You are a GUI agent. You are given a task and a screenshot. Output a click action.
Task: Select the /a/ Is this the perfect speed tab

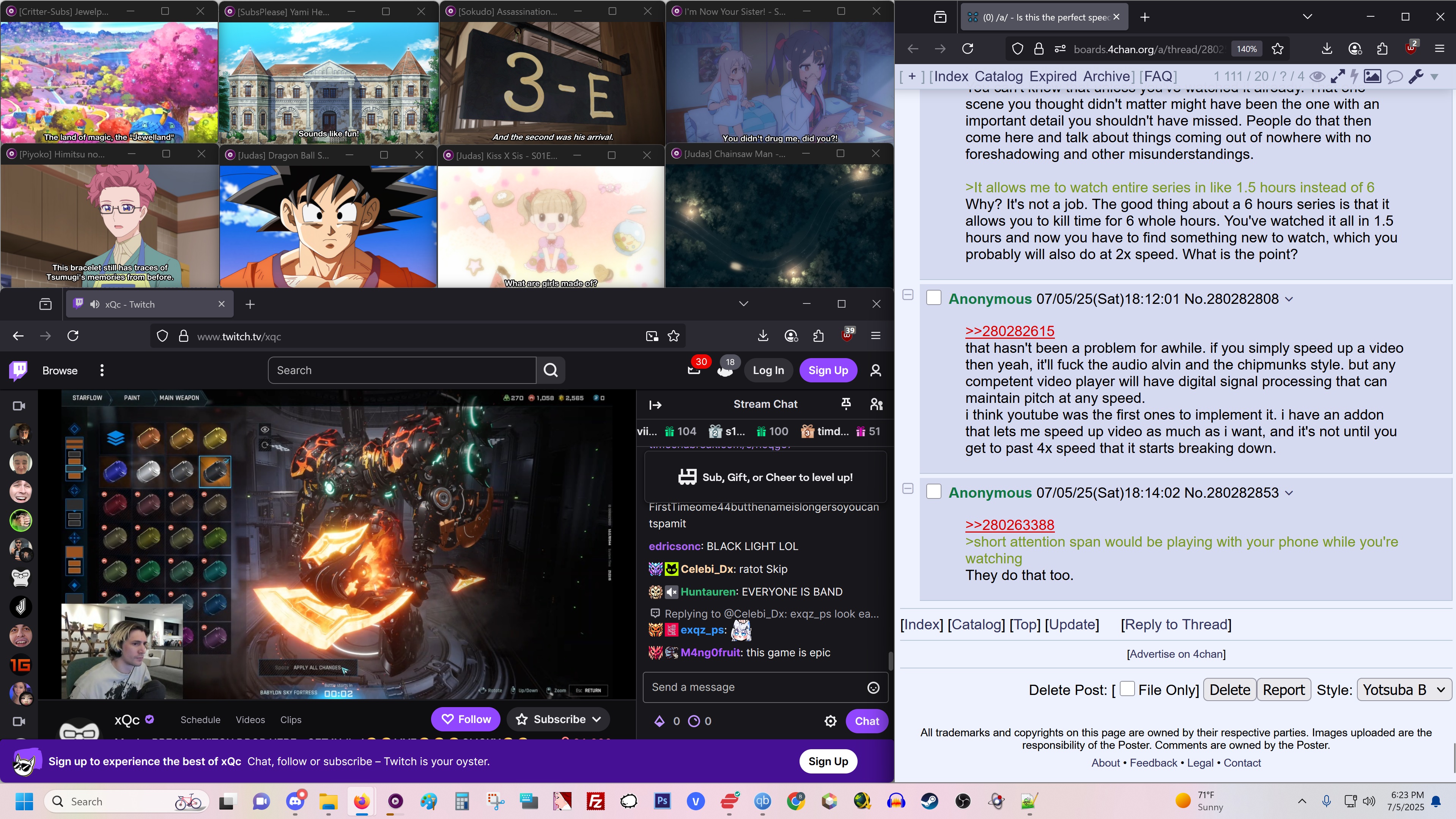point(1044,17)
